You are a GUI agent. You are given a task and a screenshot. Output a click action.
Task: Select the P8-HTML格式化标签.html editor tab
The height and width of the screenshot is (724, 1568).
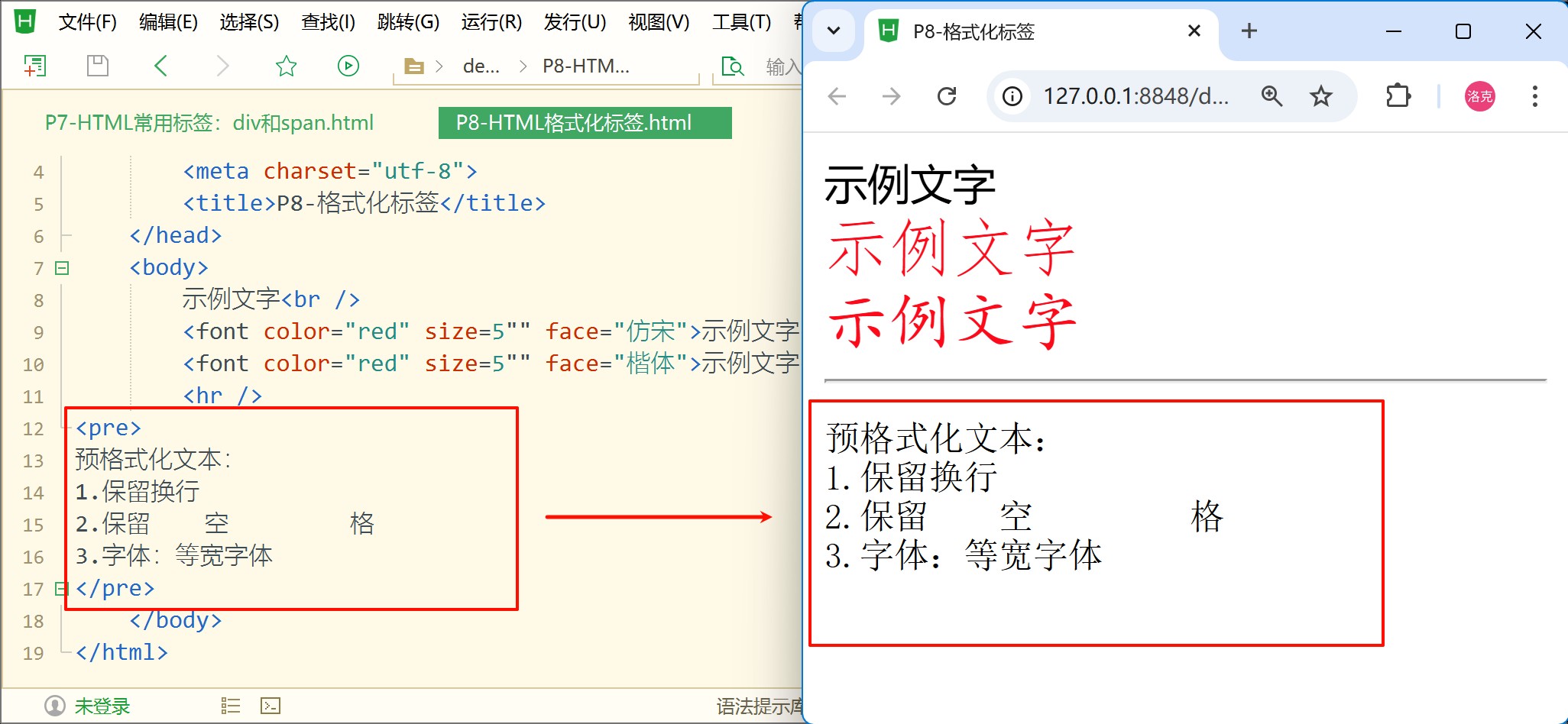(x=585, y=123)
